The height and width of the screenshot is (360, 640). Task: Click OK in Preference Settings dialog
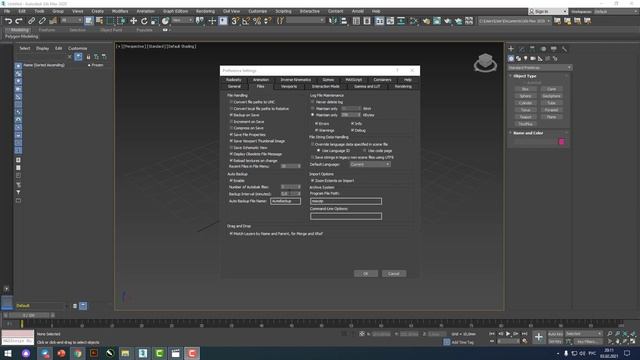point(366,274)
